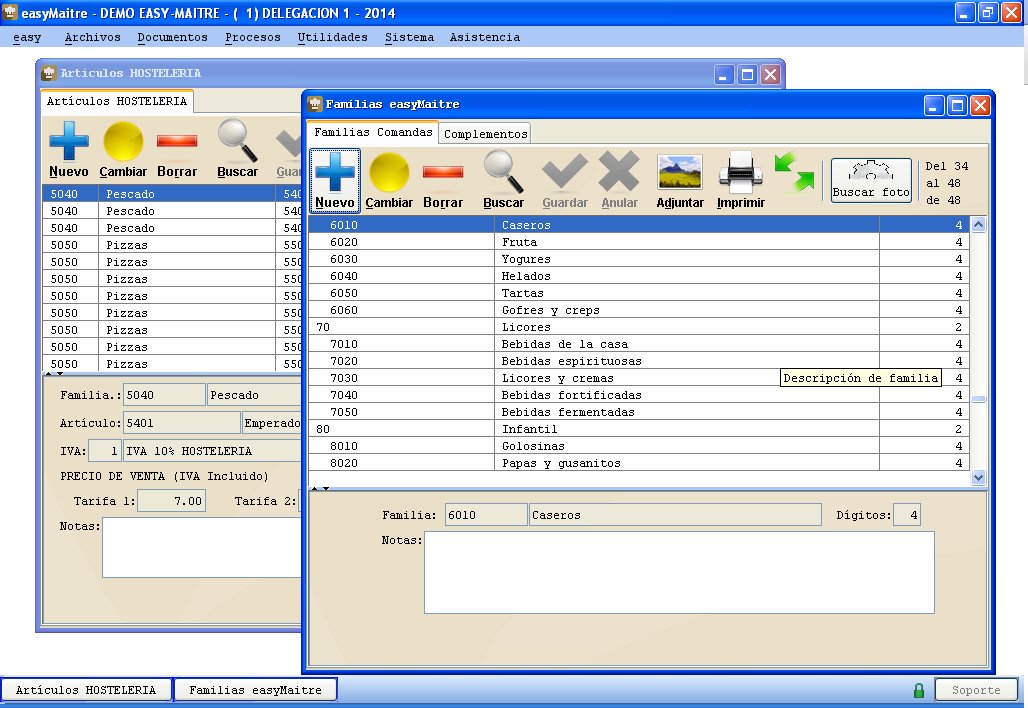This screenshot has width=1028, height=708.
Task: Select the Gofres y creps row
Action: click(639, 310)
